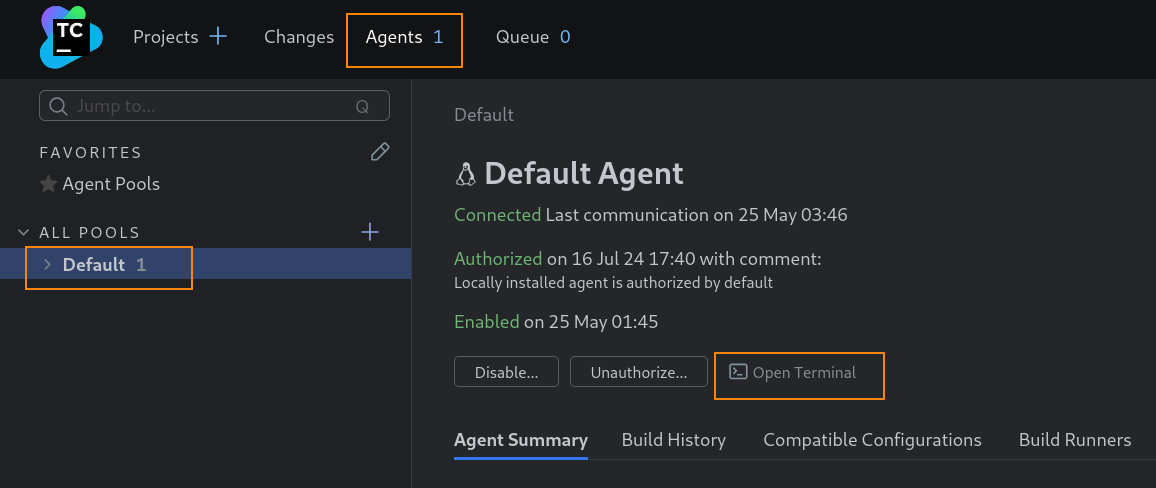
Task: Go to the Changes page
Action: point(298,37)
